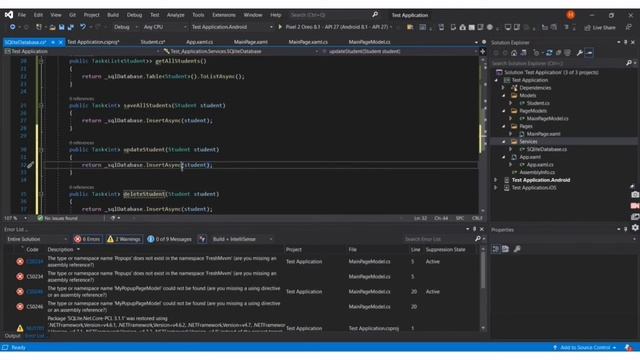Toggle pin on the SQLiteDatabase.cs tab
This screenshot has width=640, height=360.
(x=53, y=42)
